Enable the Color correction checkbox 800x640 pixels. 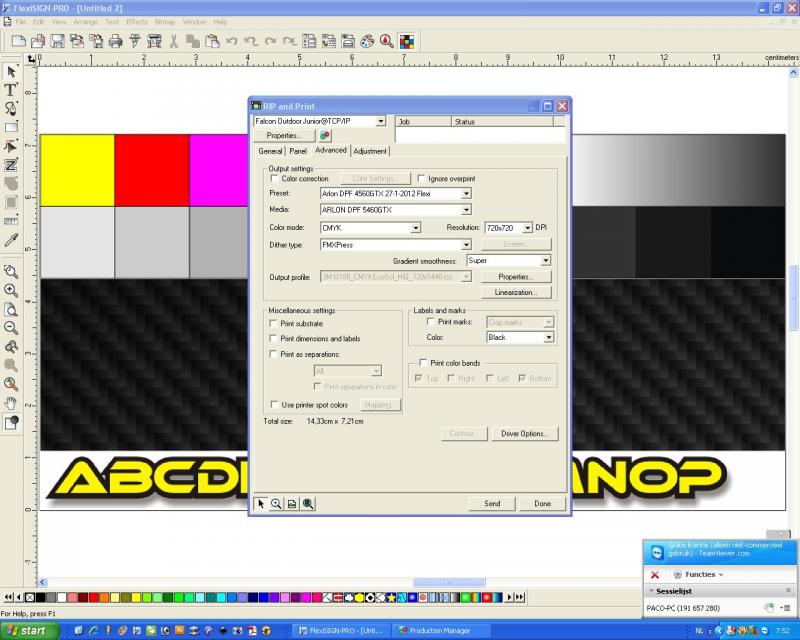pos(274,178)
